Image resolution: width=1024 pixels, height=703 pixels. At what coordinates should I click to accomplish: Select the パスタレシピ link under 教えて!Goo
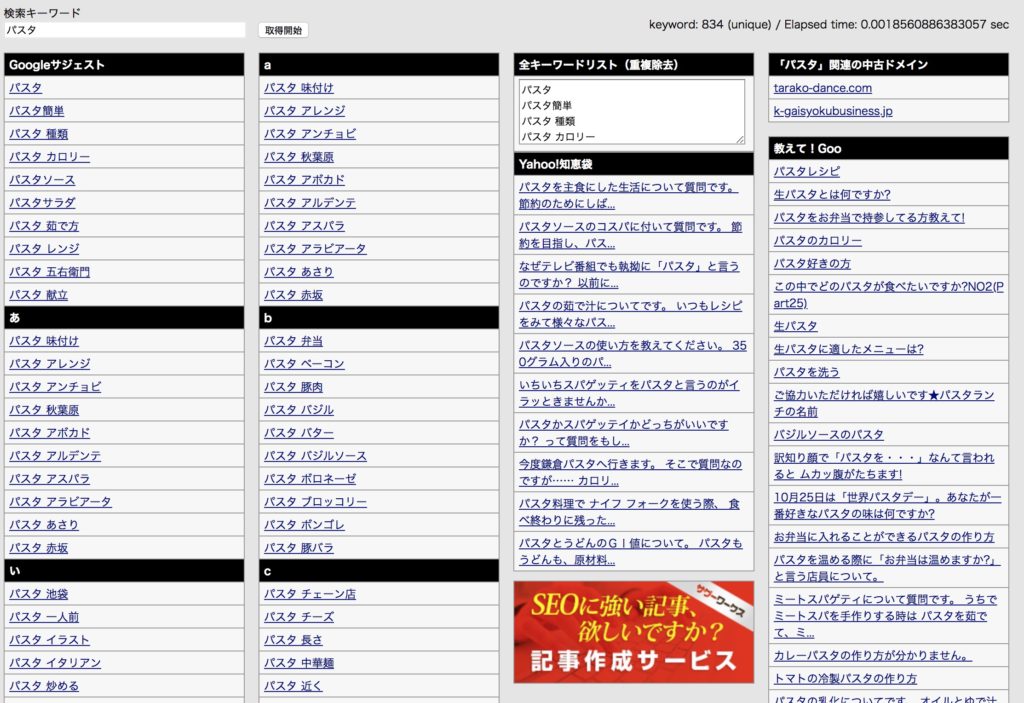[801, 171]
